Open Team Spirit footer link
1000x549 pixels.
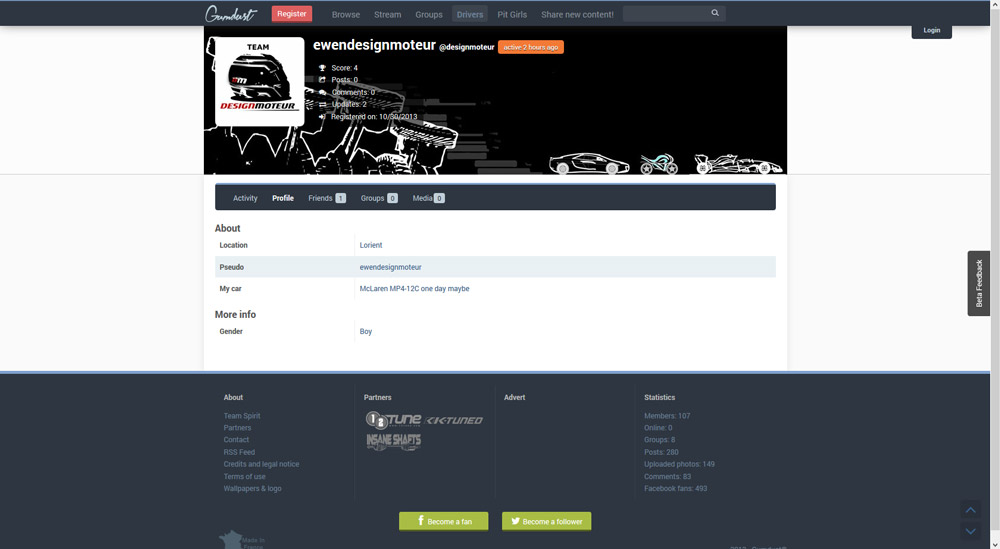click(242, 416)
